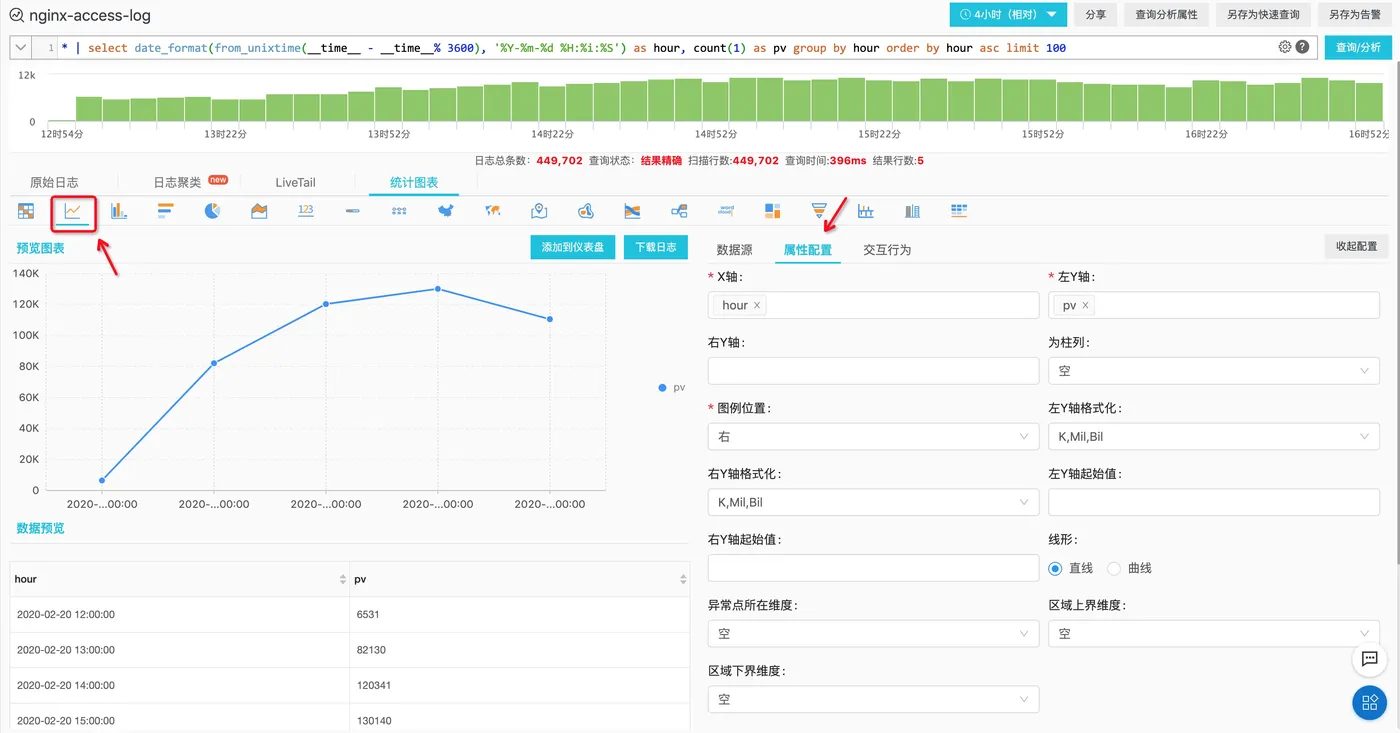The image size is (1400, 733).
Task: Switch to the 属性配置 tab
Action: [807, 250]
